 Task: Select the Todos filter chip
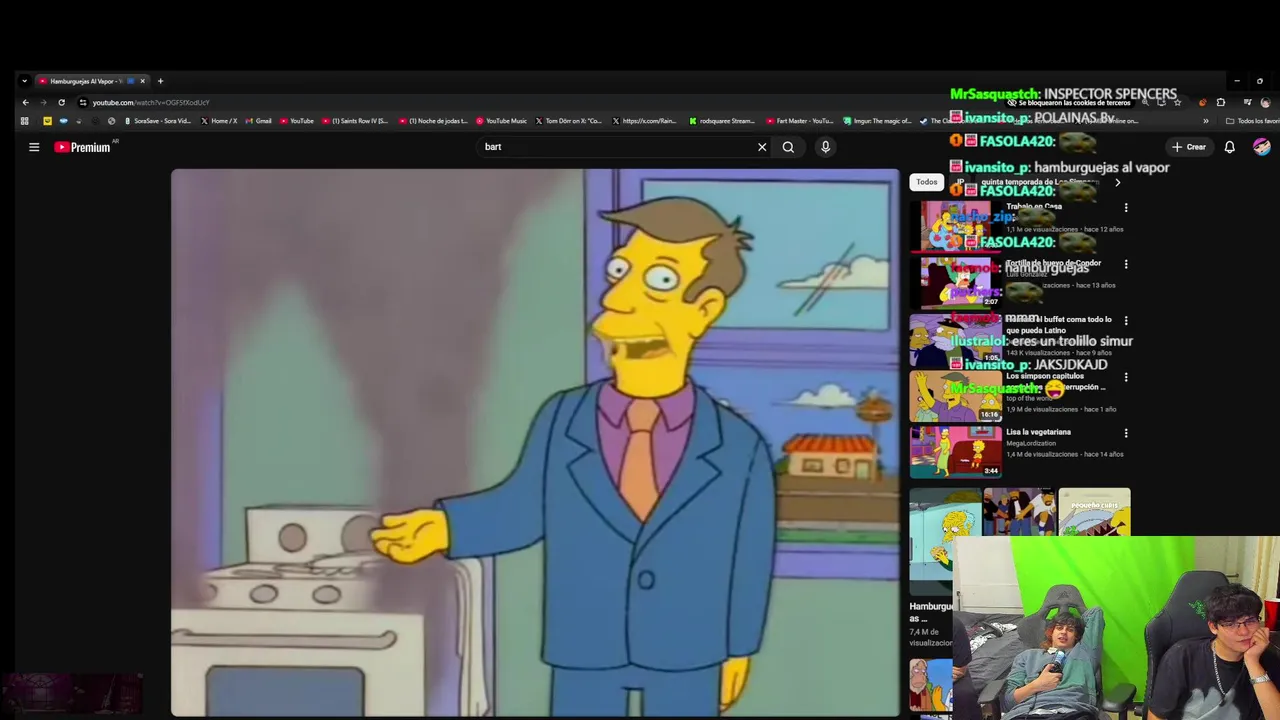click(927, 182)
